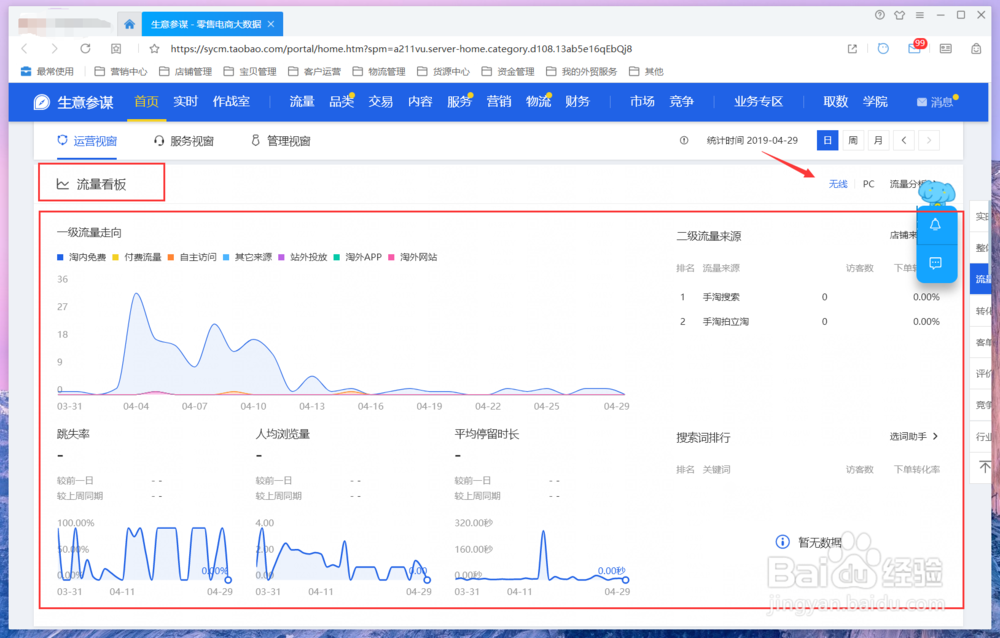Click the browser home icon
The width and height of the screenshot is (1000, 638).
click(x=129, y=24)
